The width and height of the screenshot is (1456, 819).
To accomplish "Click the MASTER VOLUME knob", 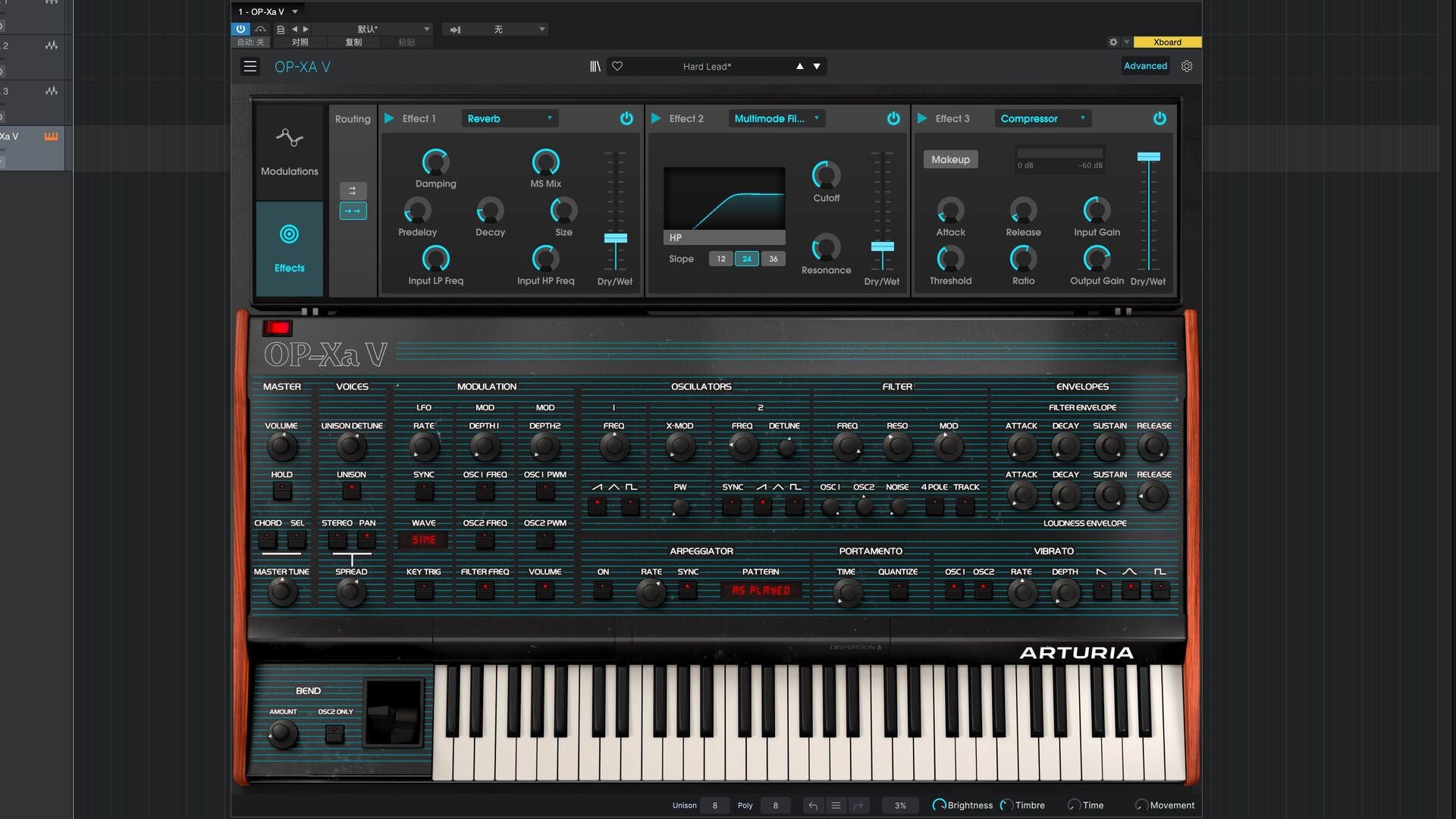I will pos(281,447).
